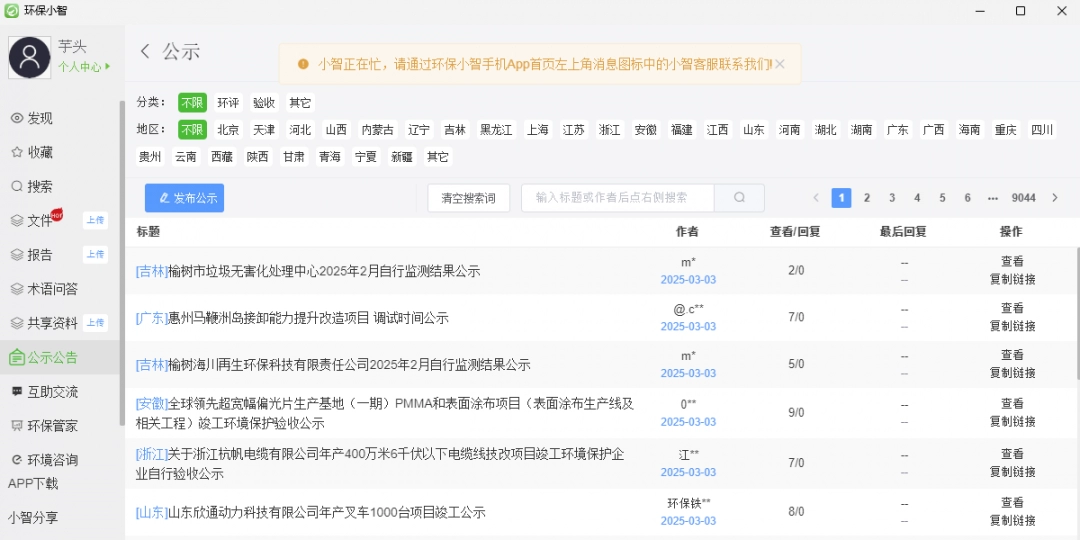Click the magnifier search icon button
The height and width of the screenshot is (540, 1080).
point(740,198)
